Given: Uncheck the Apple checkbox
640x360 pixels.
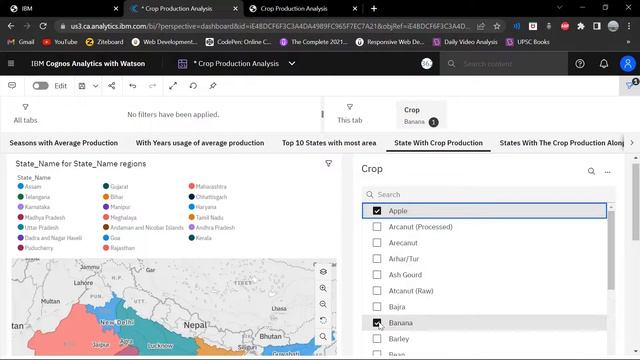Looking at the screenshot, I should [377, 211].
